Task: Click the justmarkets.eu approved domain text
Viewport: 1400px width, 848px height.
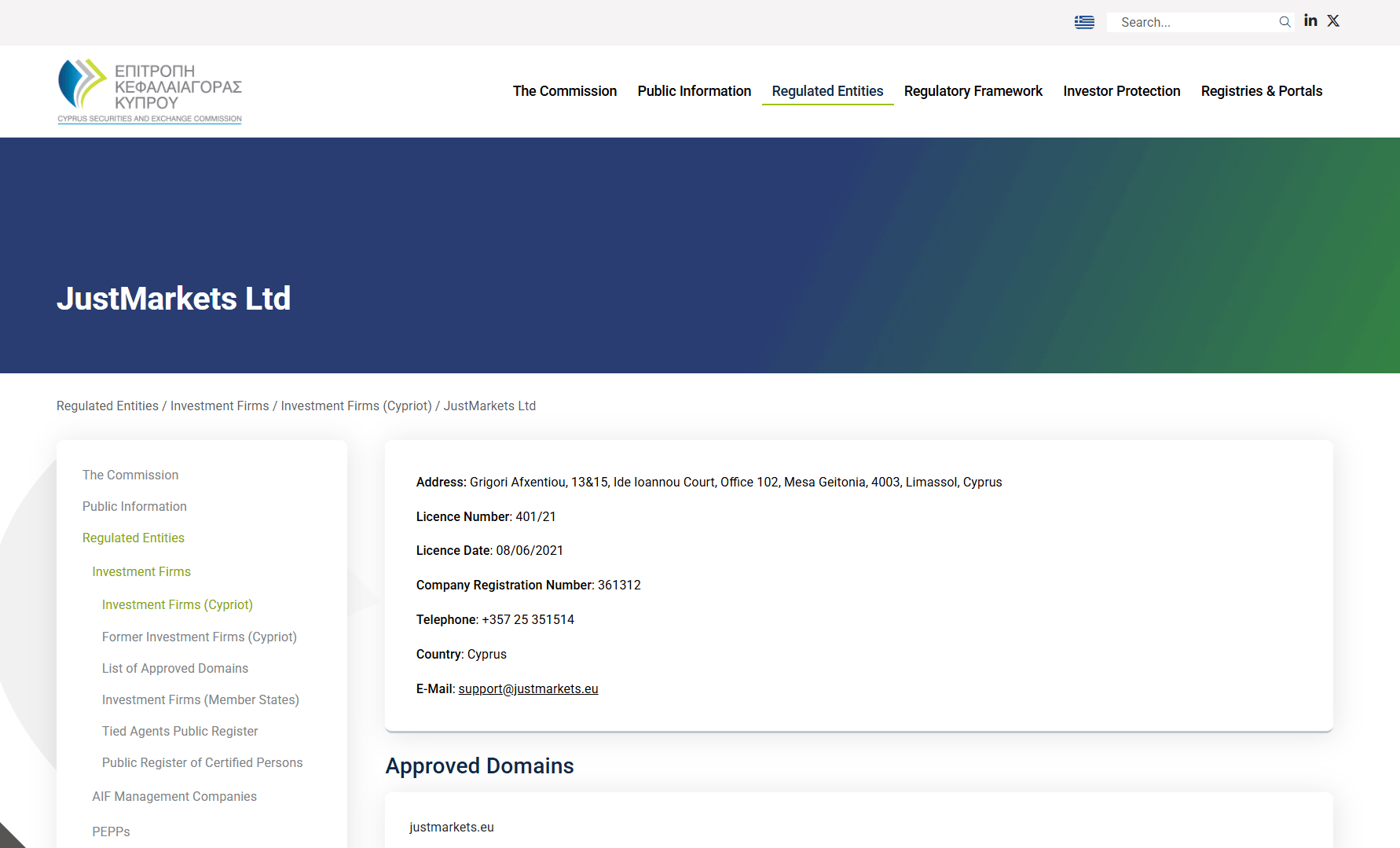Action: tap(452, 827)
